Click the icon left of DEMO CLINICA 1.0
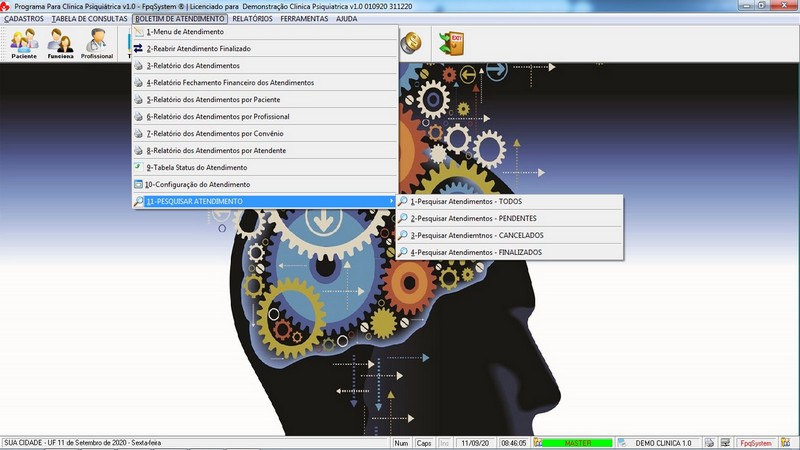Image resolution: width=800 pixels, height=450 pixels. click(x=622, y=443)
